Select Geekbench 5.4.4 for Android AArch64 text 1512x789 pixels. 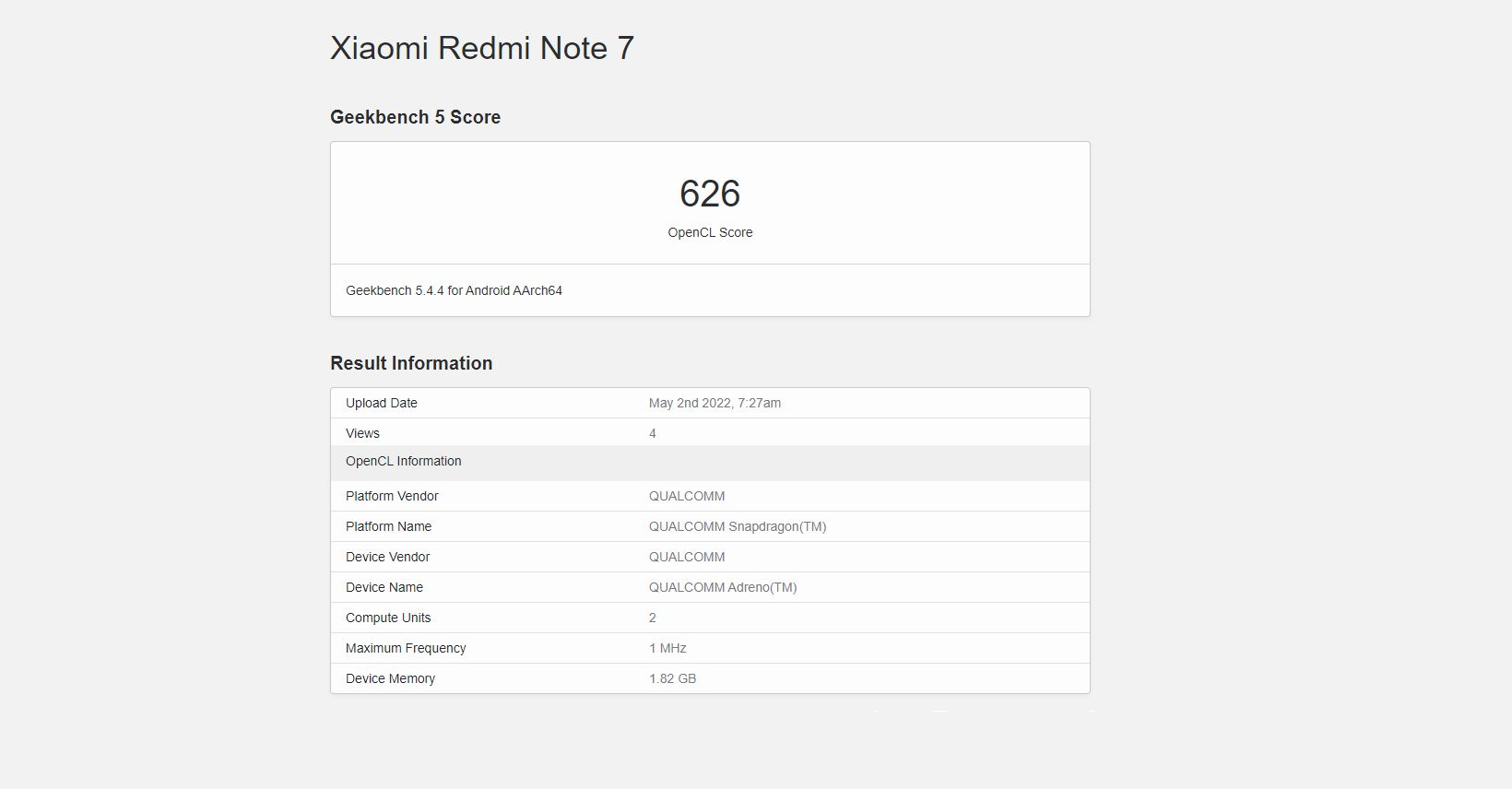(x=454, y=290)
